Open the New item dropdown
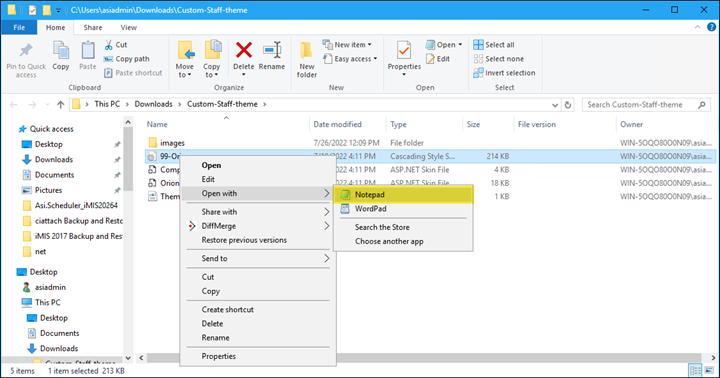 [x=347, y=45]
